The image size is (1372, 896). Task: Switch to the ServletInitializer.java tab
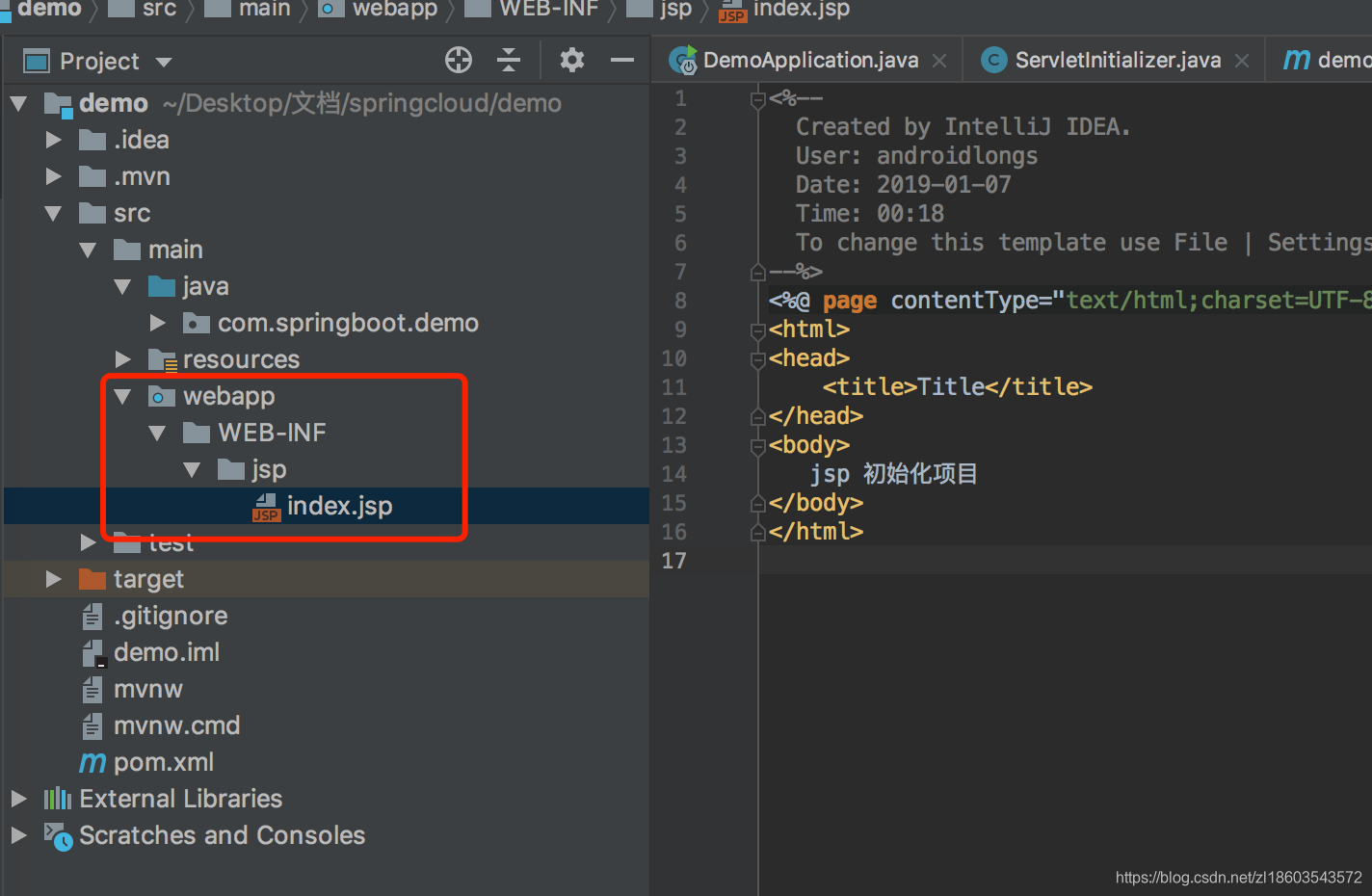tap(1116, 60)
